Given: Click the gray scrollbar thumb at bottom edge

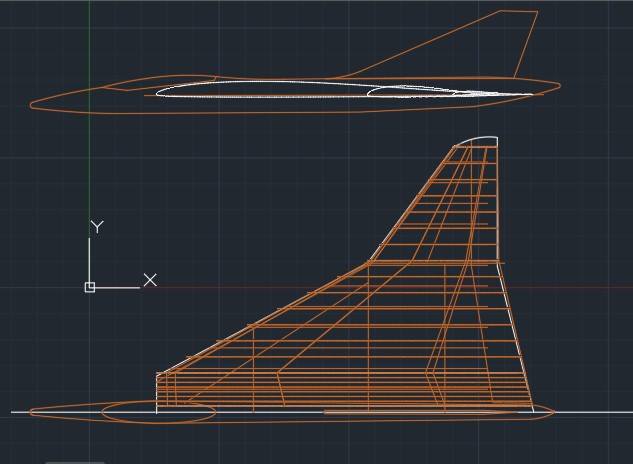Looking at the screenshot, I should (x=74, y=461).
